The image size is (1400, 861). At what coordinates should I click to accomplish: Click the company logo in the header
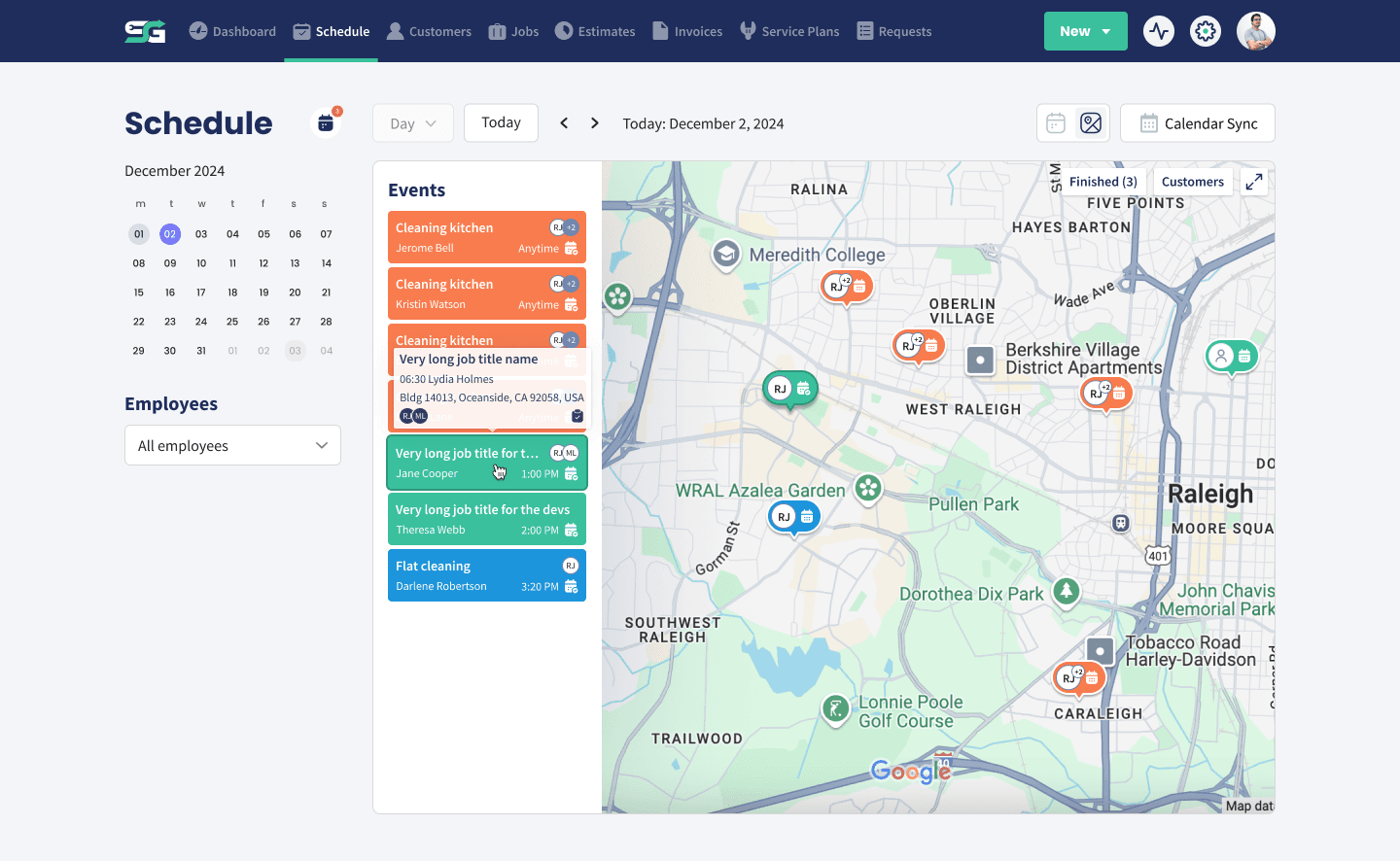tap(145, 31)
